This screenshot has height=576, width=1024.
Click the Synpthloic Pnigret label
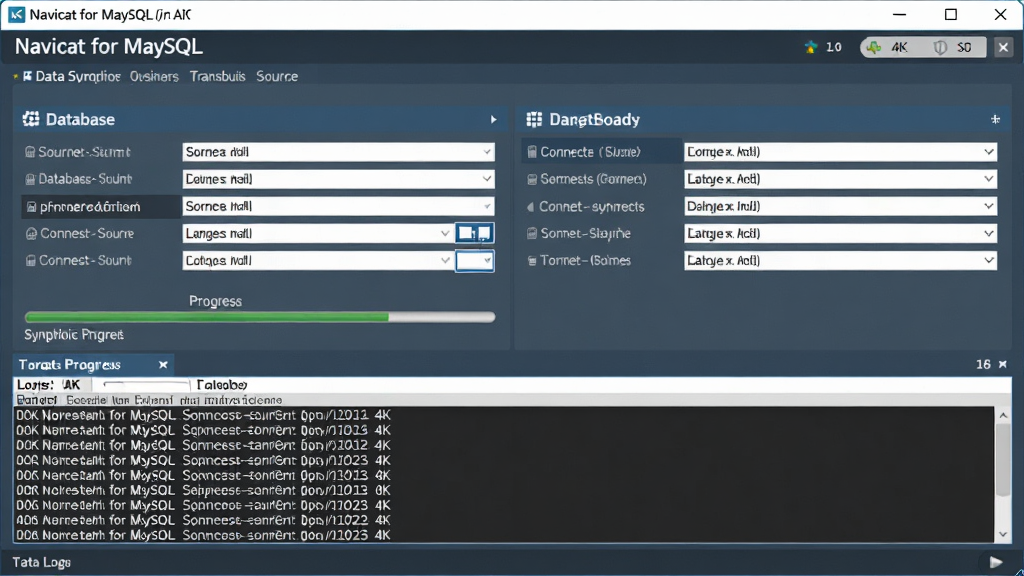(x=74, y=334)
